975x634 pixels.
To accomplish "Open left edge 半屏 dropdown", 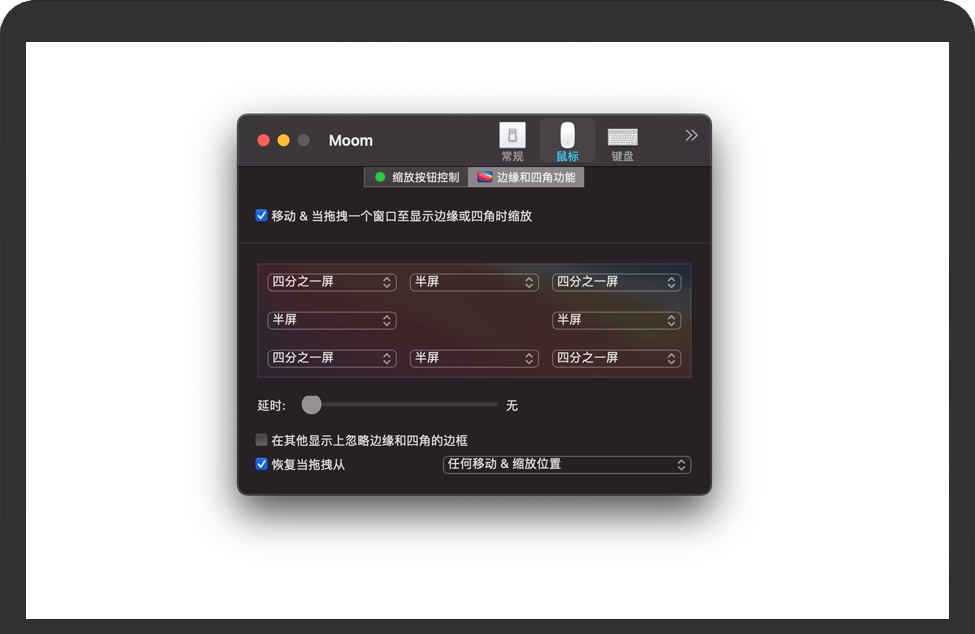I will tap(332, 320).
